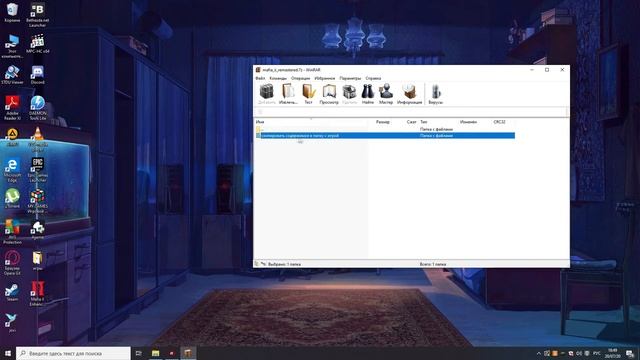Open the Epic Games Launcher desktop icon
The width and height of the screenshot is (640, 360).
click(38, 170)
